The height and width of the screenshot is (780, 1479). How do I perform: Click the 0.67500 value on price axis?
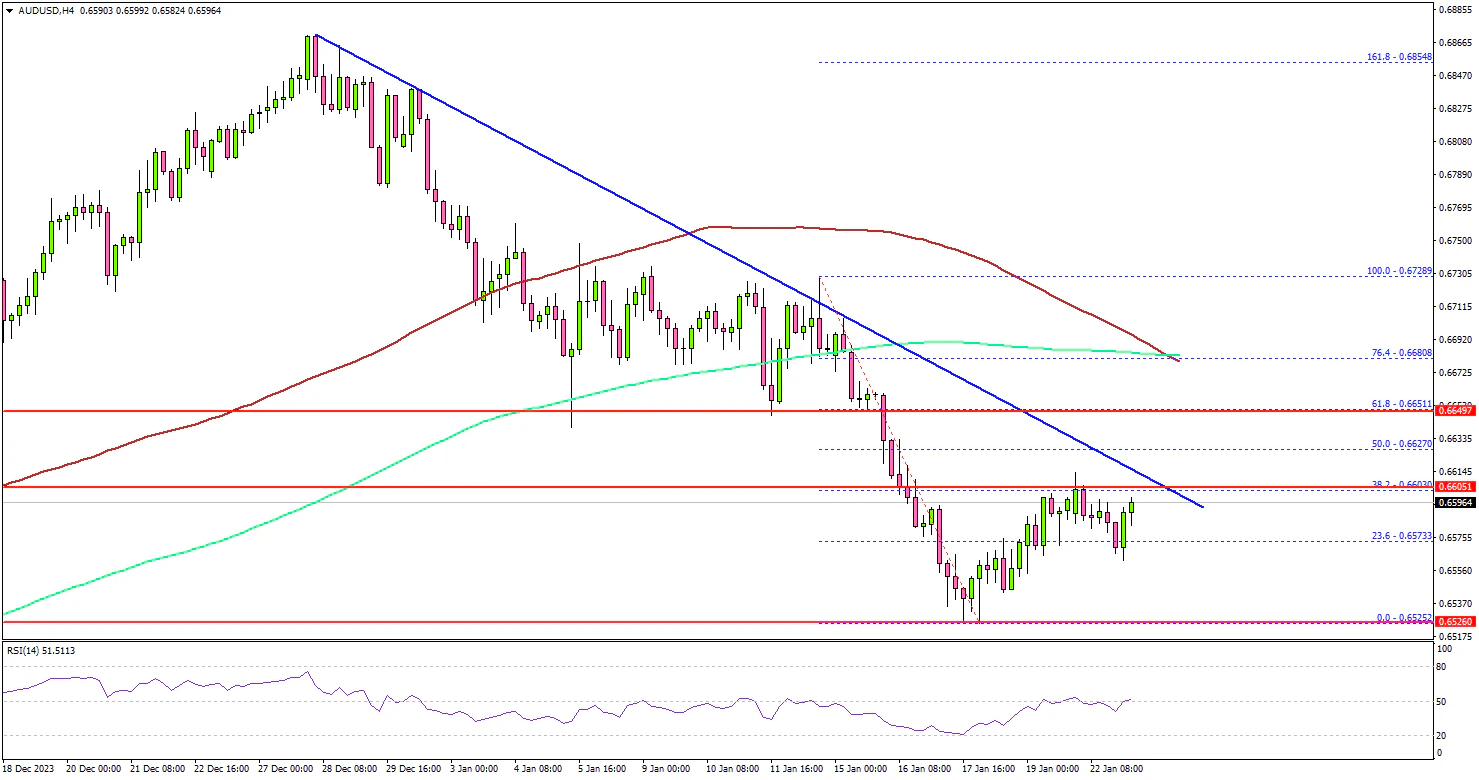1456,241
